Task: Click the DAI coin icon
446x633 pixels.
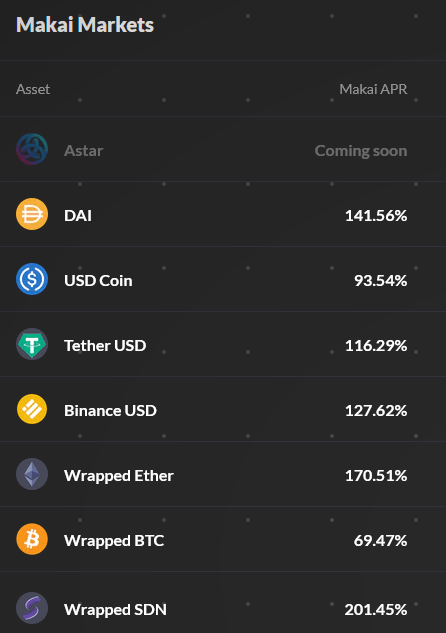Action: click(32, 214)
